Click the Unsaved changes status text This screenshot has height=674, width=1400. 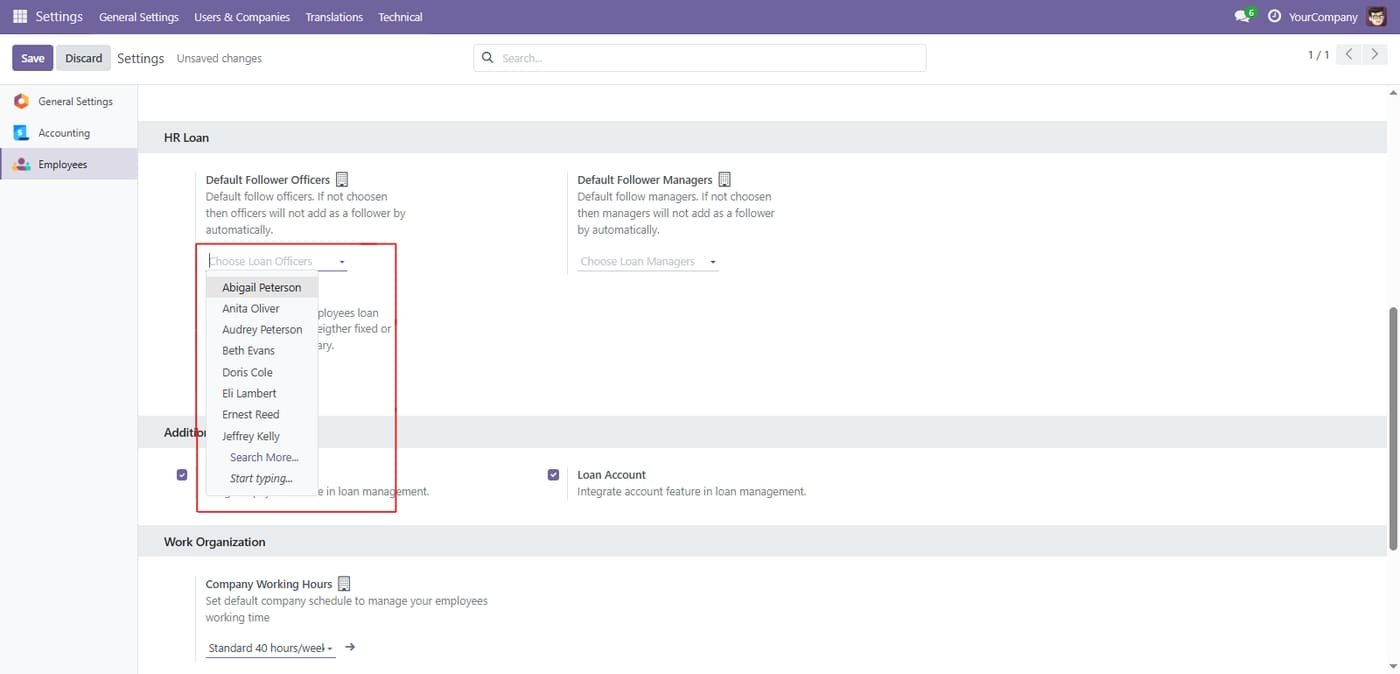point(219,59)
